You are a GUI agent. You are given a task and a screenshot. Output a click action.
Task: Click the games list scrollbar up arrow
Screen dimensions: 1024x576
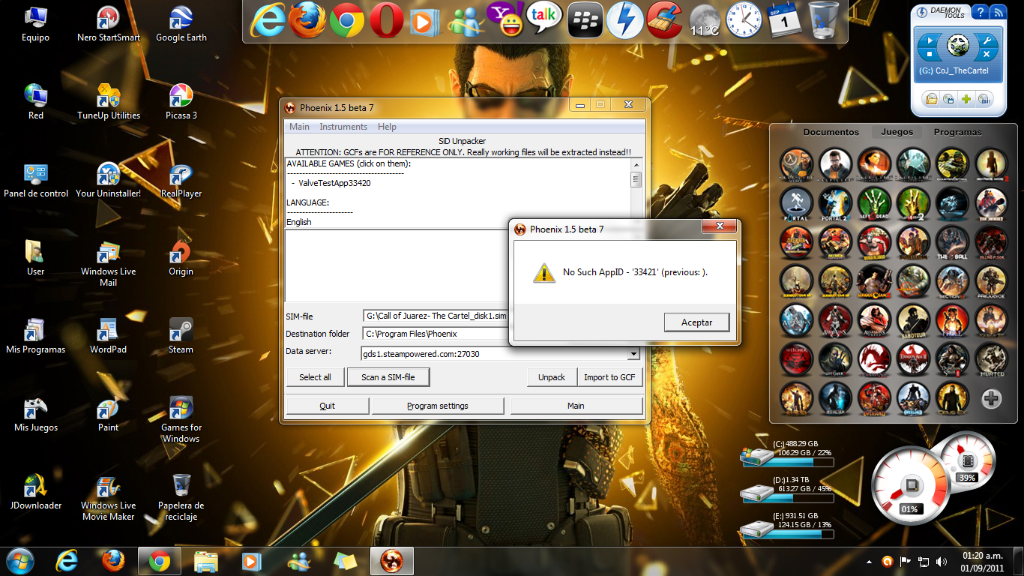pyautogui.click(x=635, y=165)
